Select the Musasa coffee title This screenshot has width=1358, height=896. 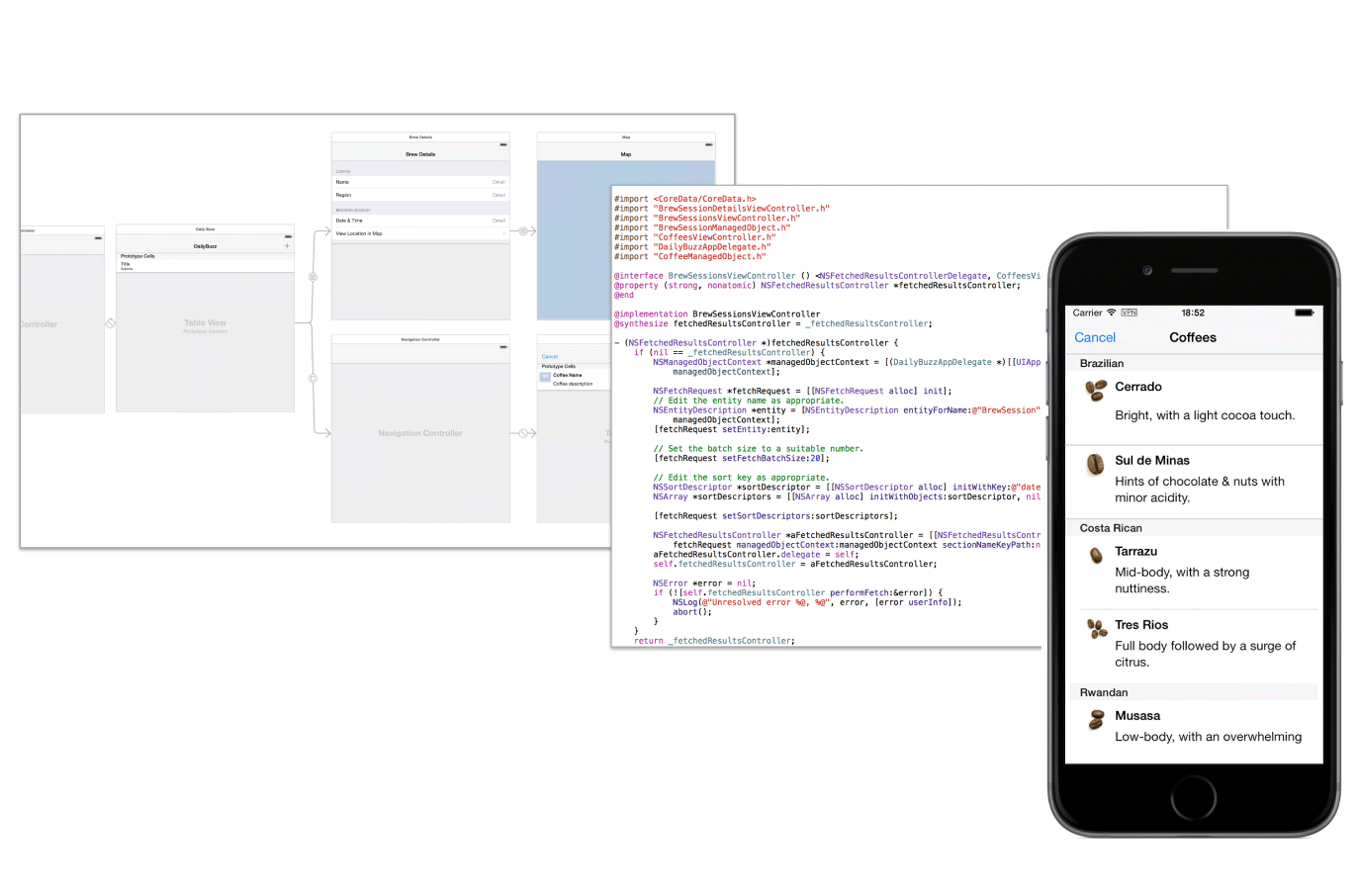1137,715
